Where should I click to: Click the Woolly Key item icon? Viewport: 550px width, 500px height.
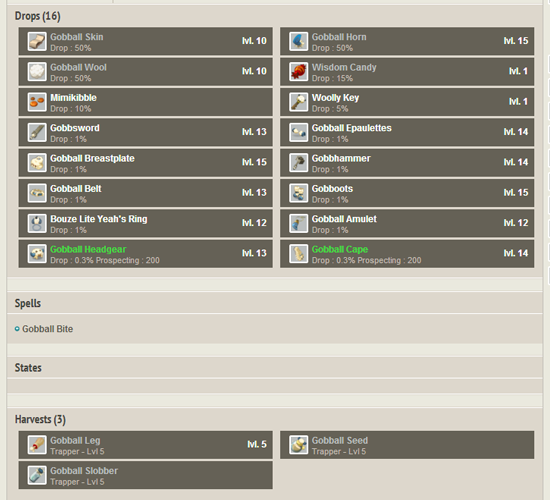tap(299, 102)
